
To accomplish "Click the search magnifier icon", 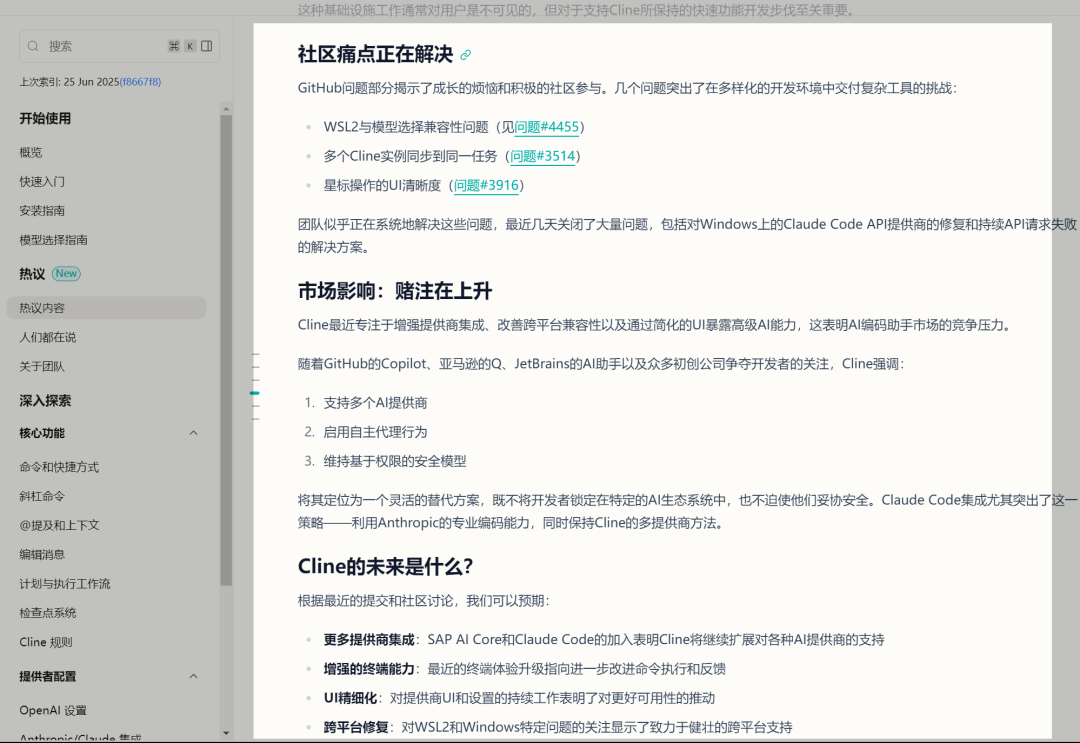I will pos(33,46).
